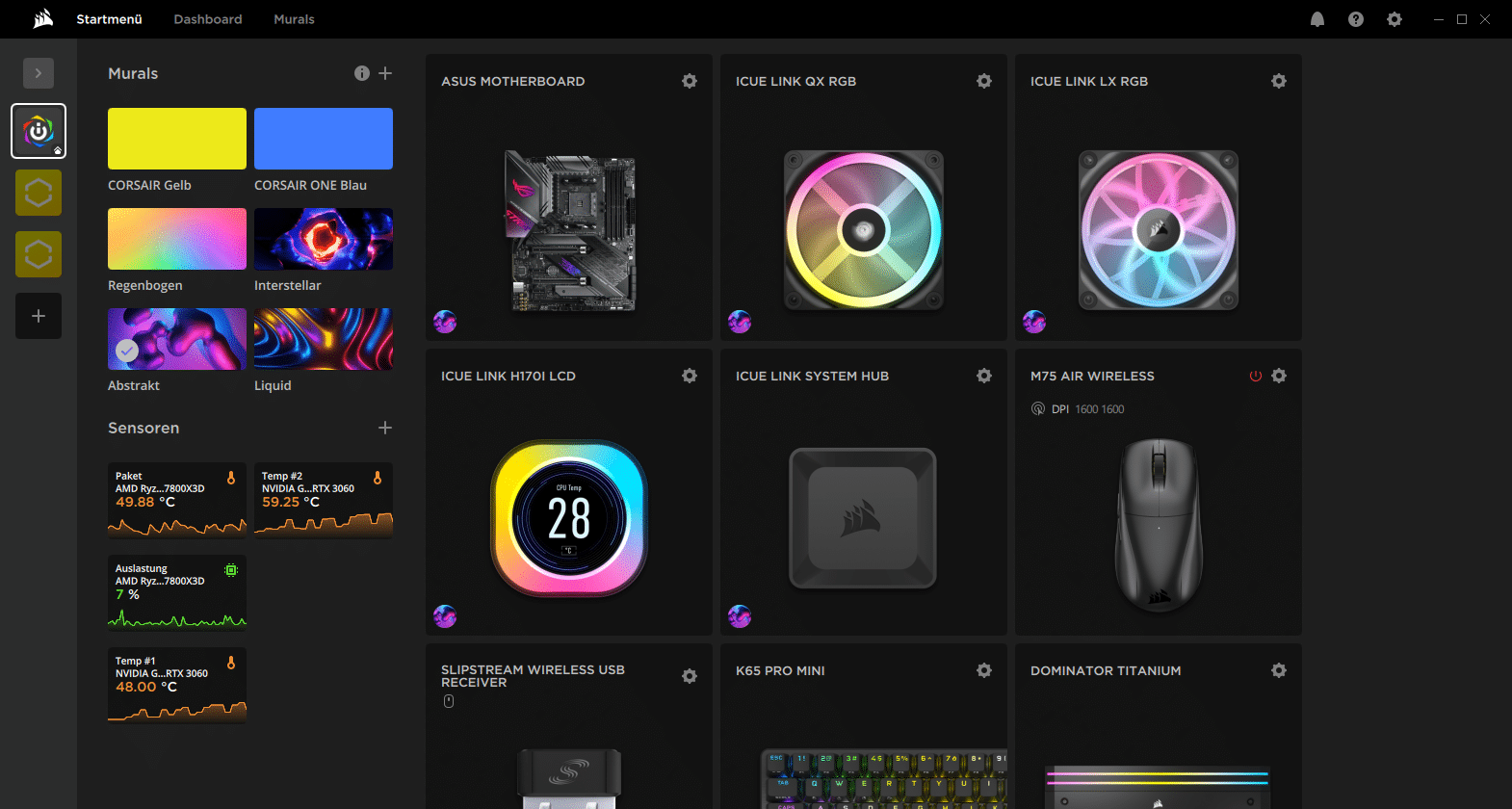Switch to the Murals tab
This screenshot has width=1512, height=809.
tap(294, 19)
